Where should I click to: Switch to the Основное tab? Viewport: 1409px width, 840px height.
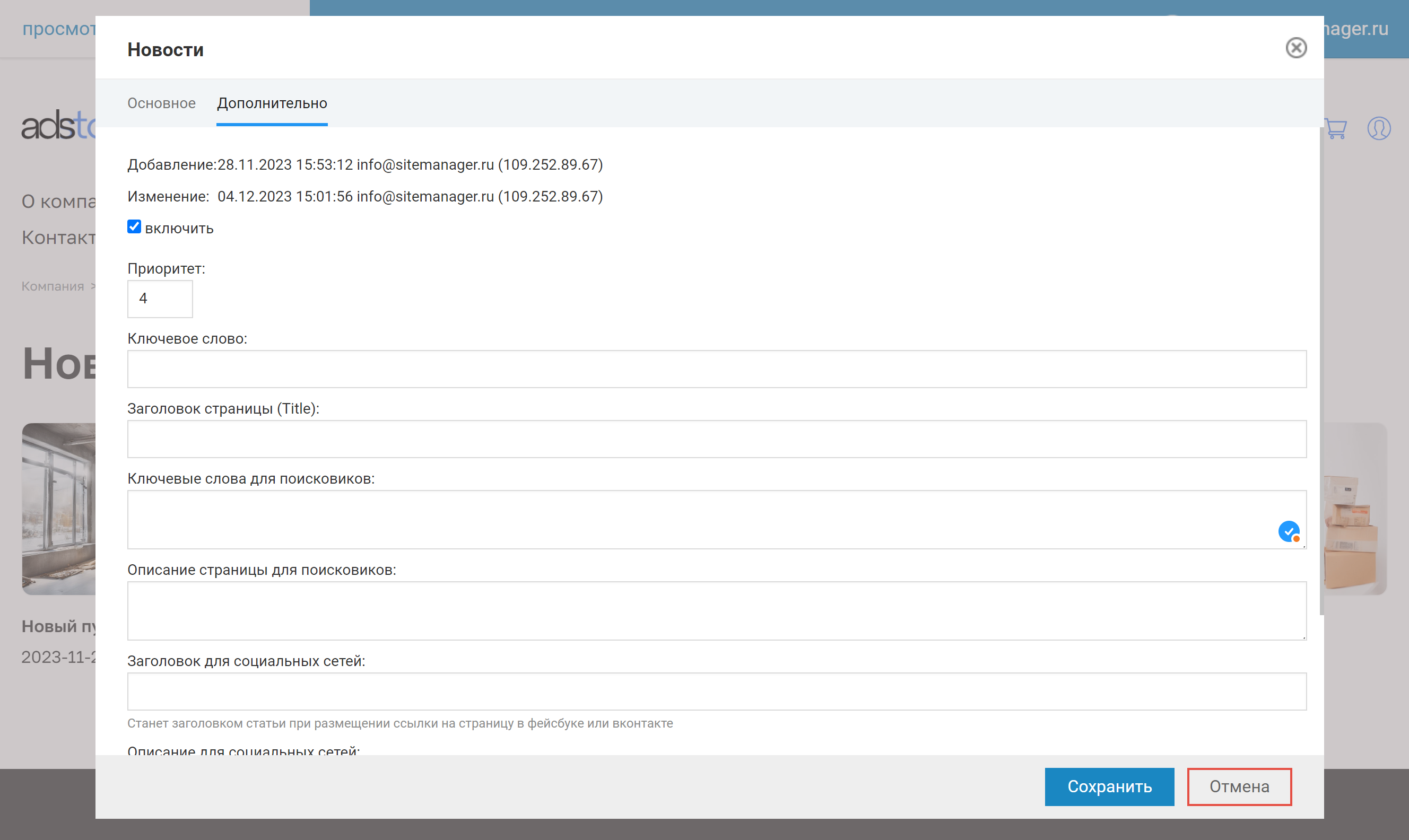(161, 103)
